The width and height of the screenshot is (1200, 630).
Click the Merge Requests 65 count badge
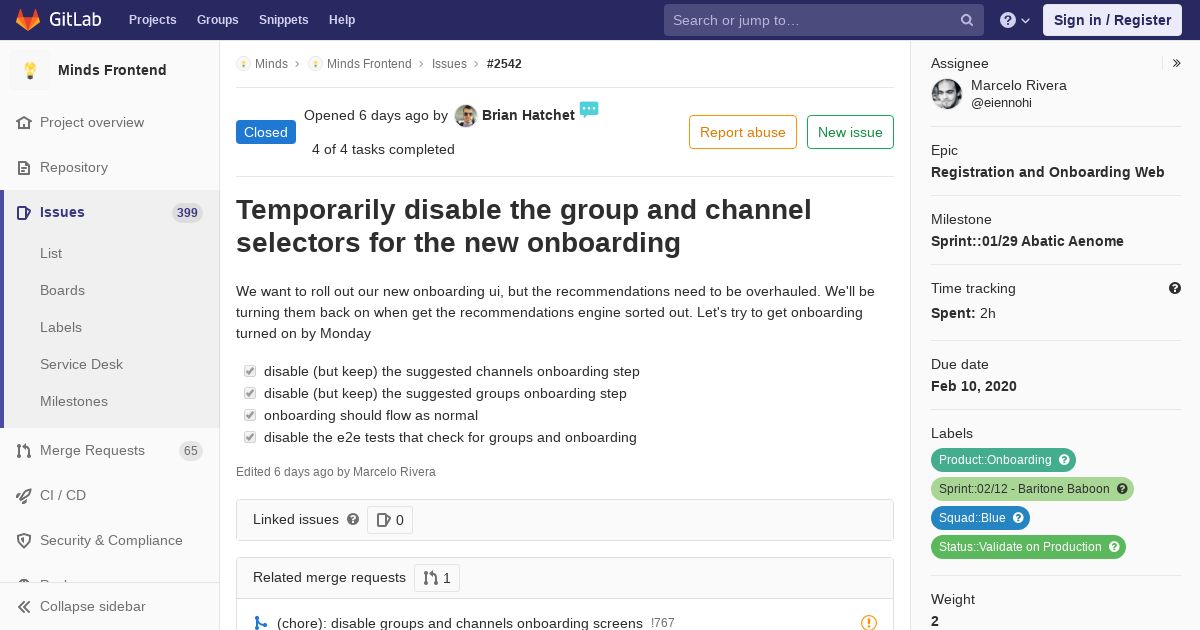190,451
